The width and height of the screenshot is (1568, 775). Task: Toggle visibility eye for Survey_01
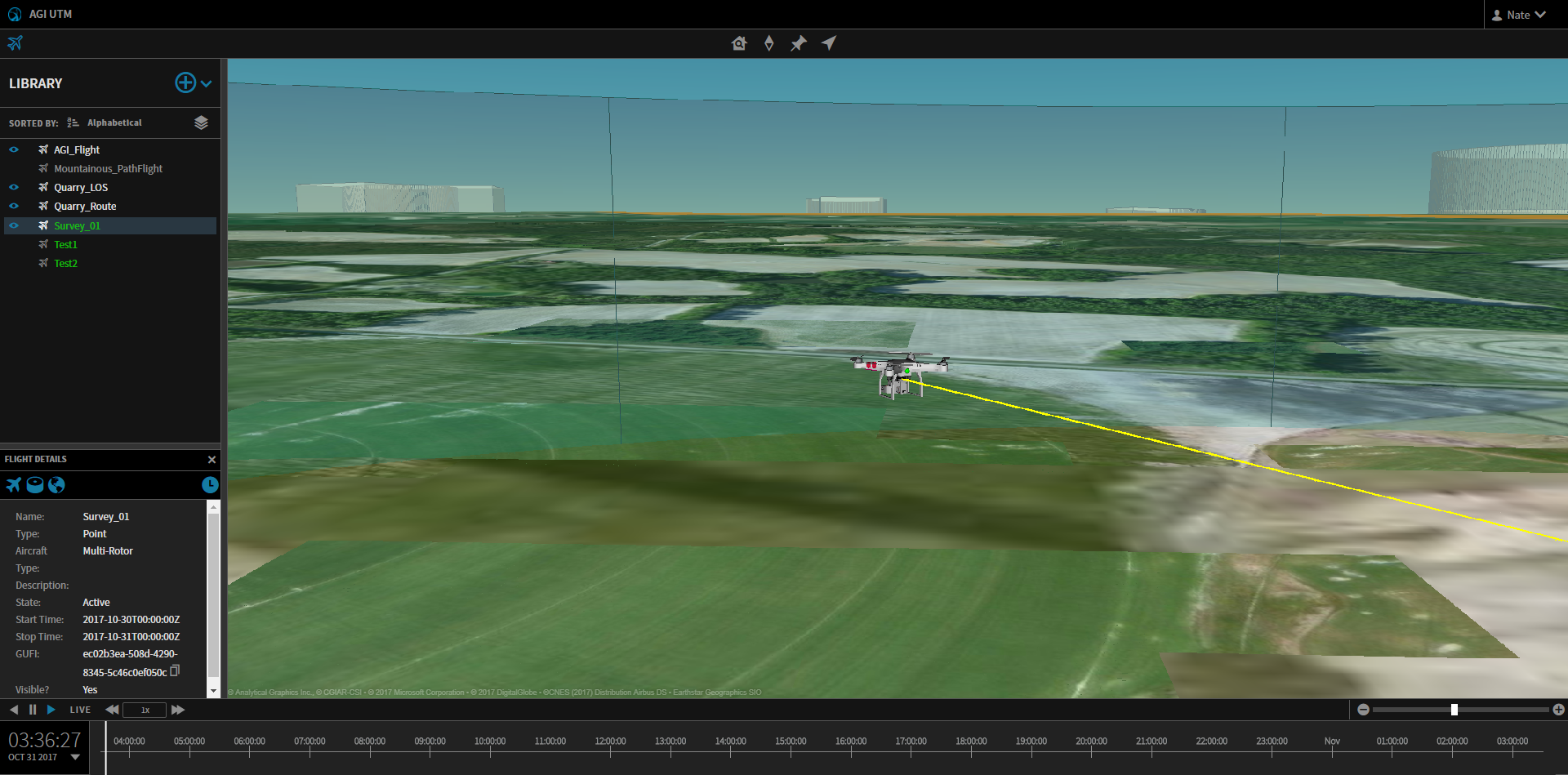click(14, 225)
